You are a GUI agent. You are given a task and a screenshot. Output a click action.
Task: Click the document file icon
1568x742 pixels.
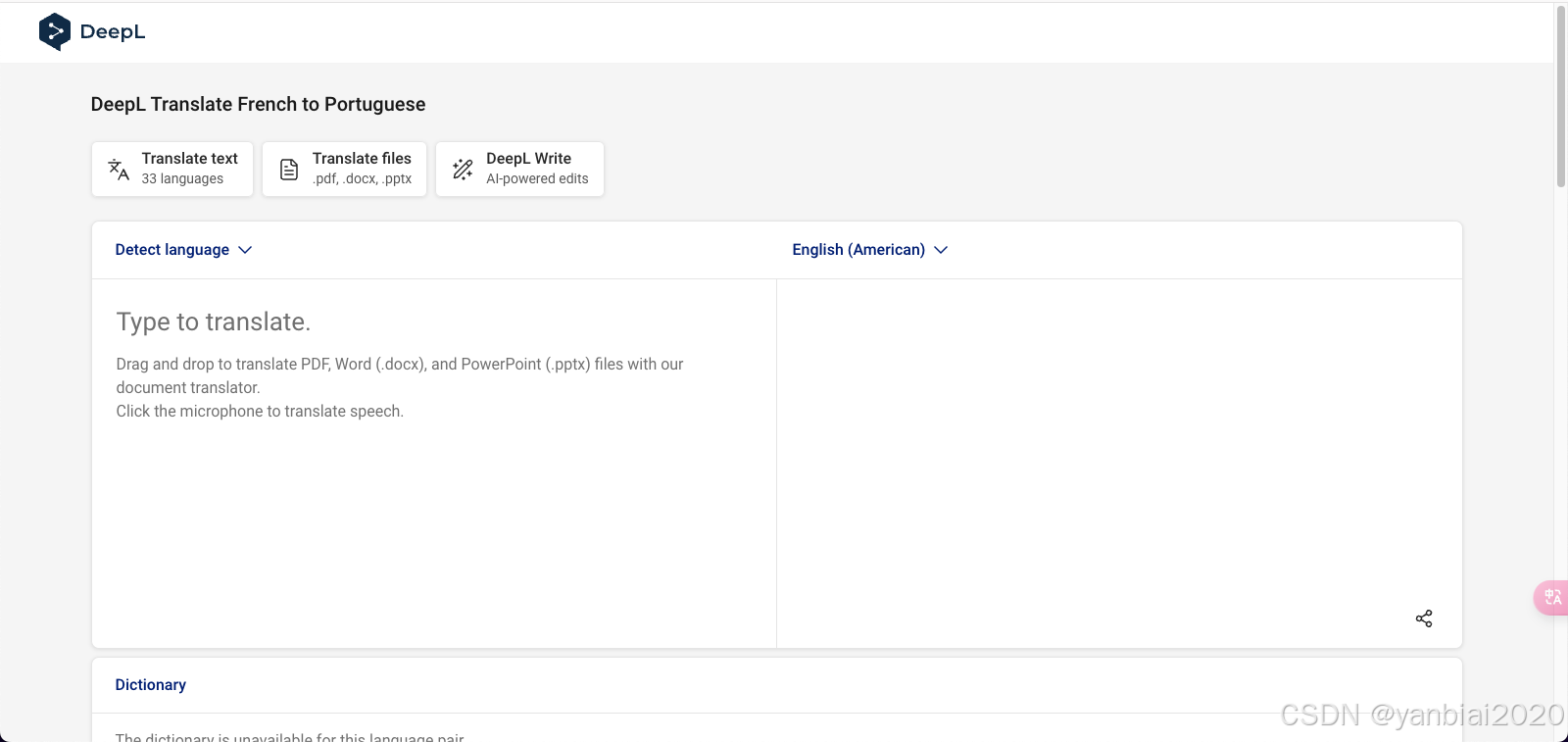point(289,170)
